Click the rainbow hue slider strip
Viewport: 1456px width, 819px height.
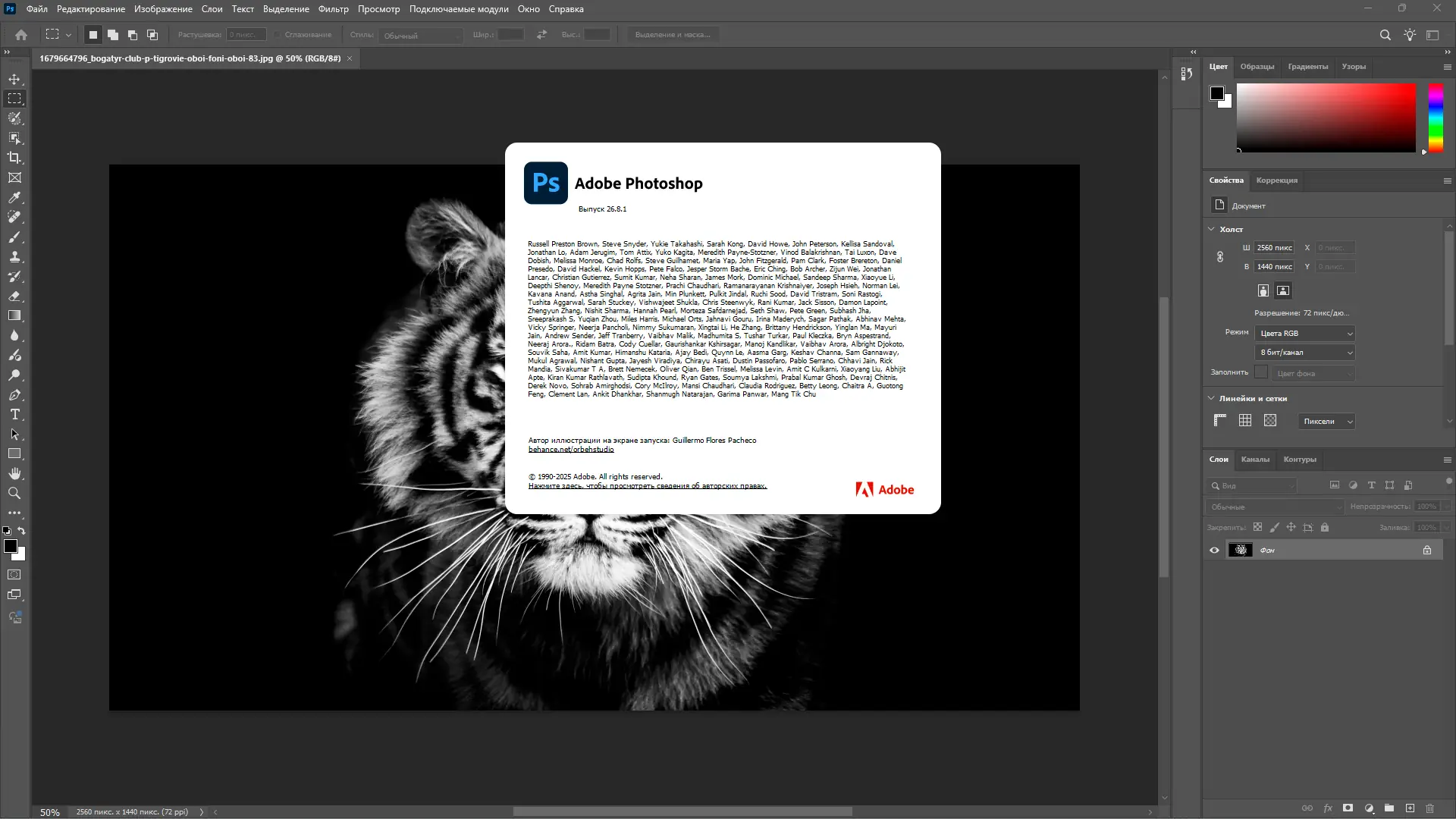[1436, 118]
